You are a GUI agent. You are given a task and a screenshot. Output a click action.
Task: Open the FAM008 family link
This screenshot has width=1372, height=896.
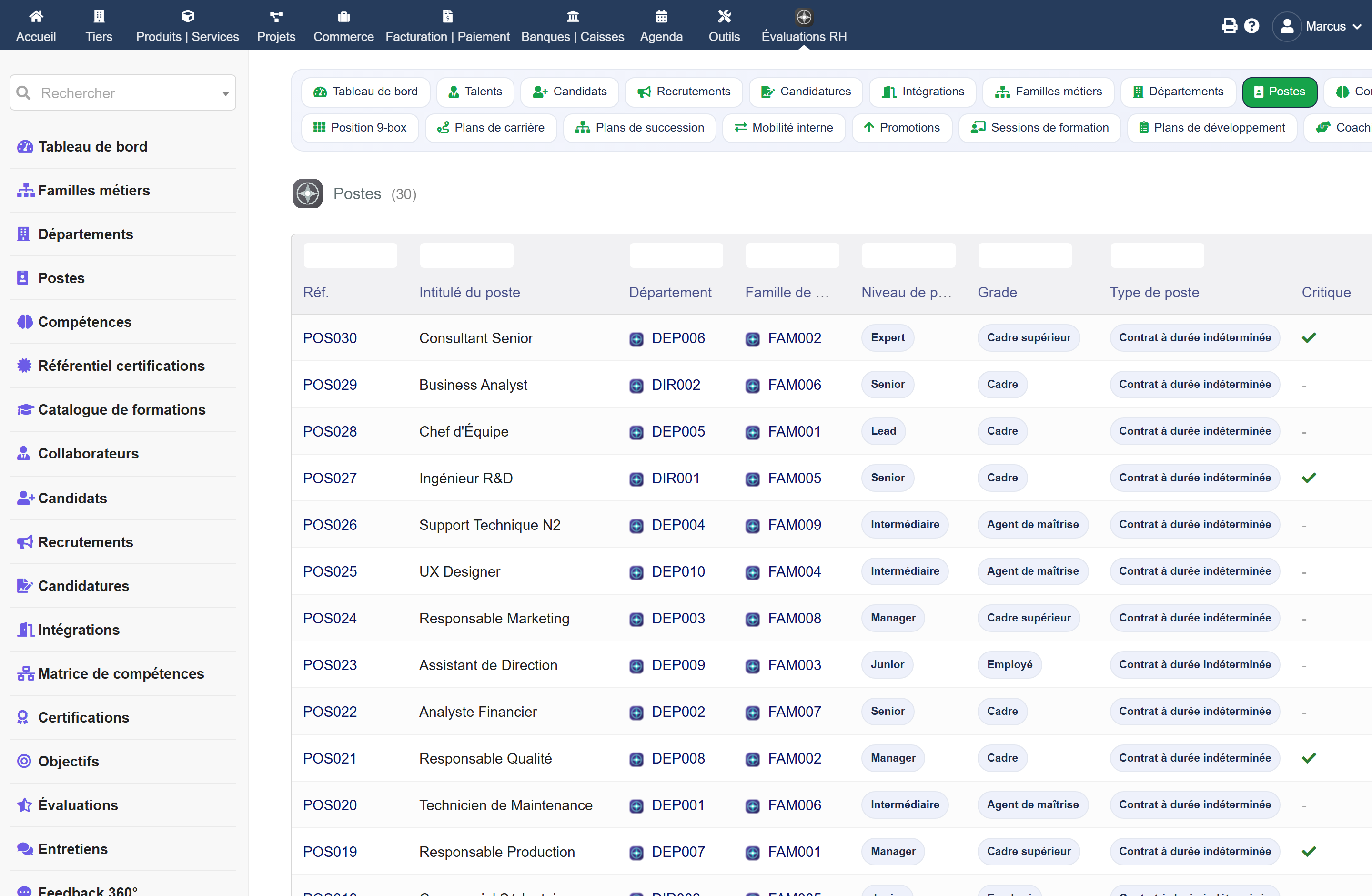(794, 618)
